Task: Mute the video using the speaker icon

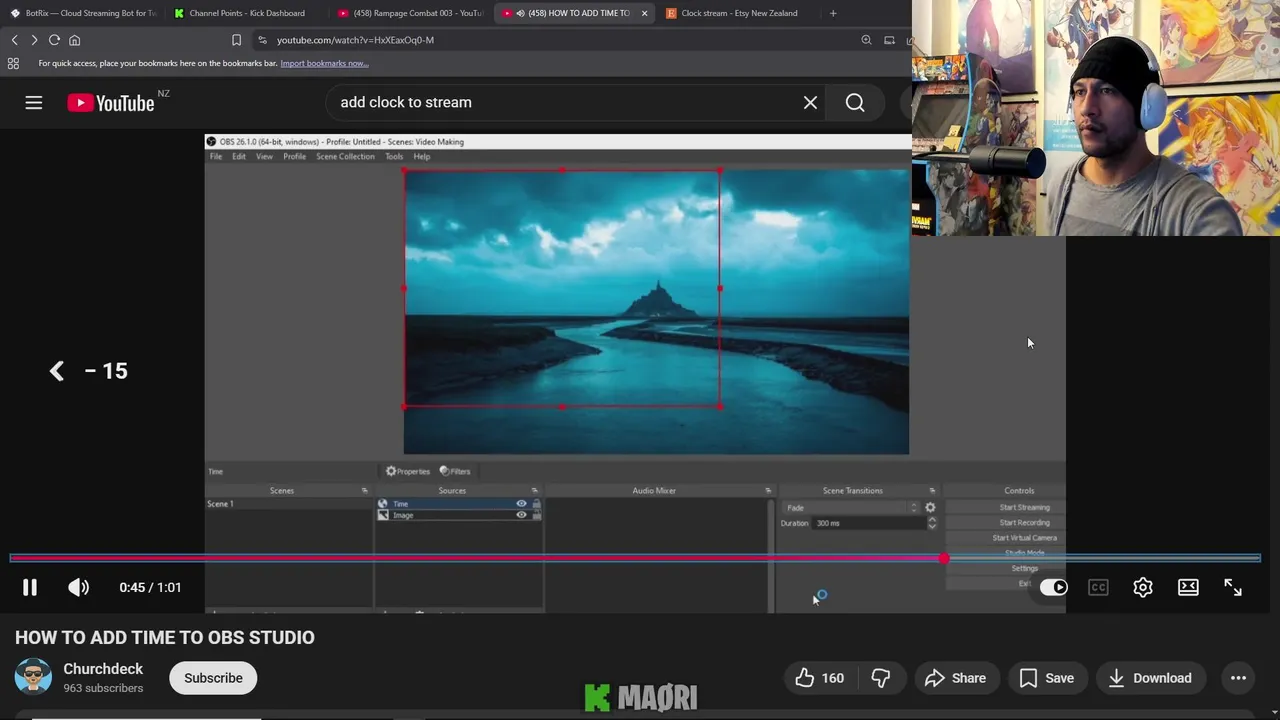Action: (x=78, y=588)
